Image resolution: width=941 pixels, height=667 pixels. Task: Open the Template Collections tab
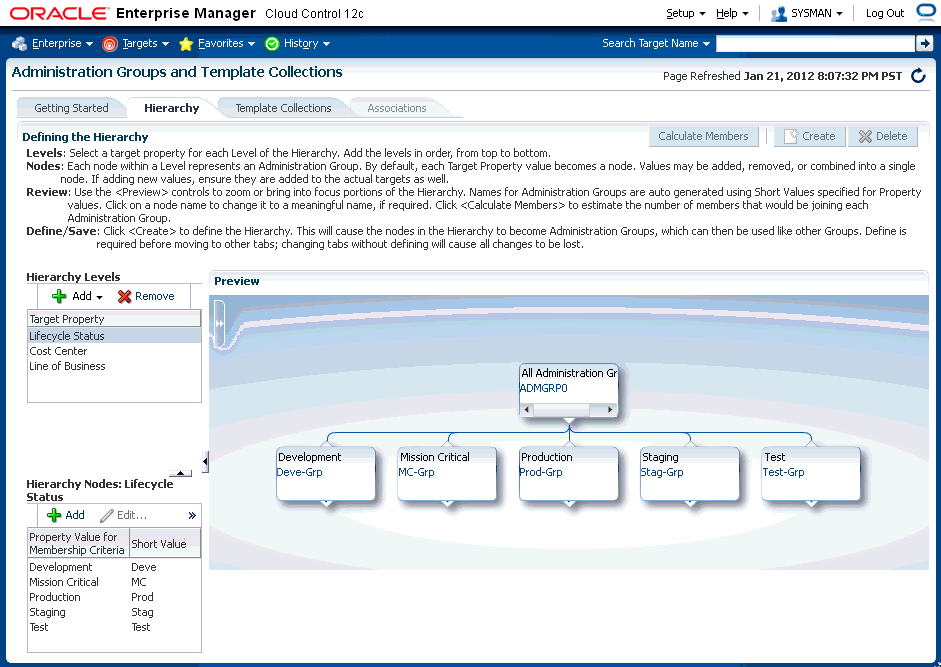[283, 108]
